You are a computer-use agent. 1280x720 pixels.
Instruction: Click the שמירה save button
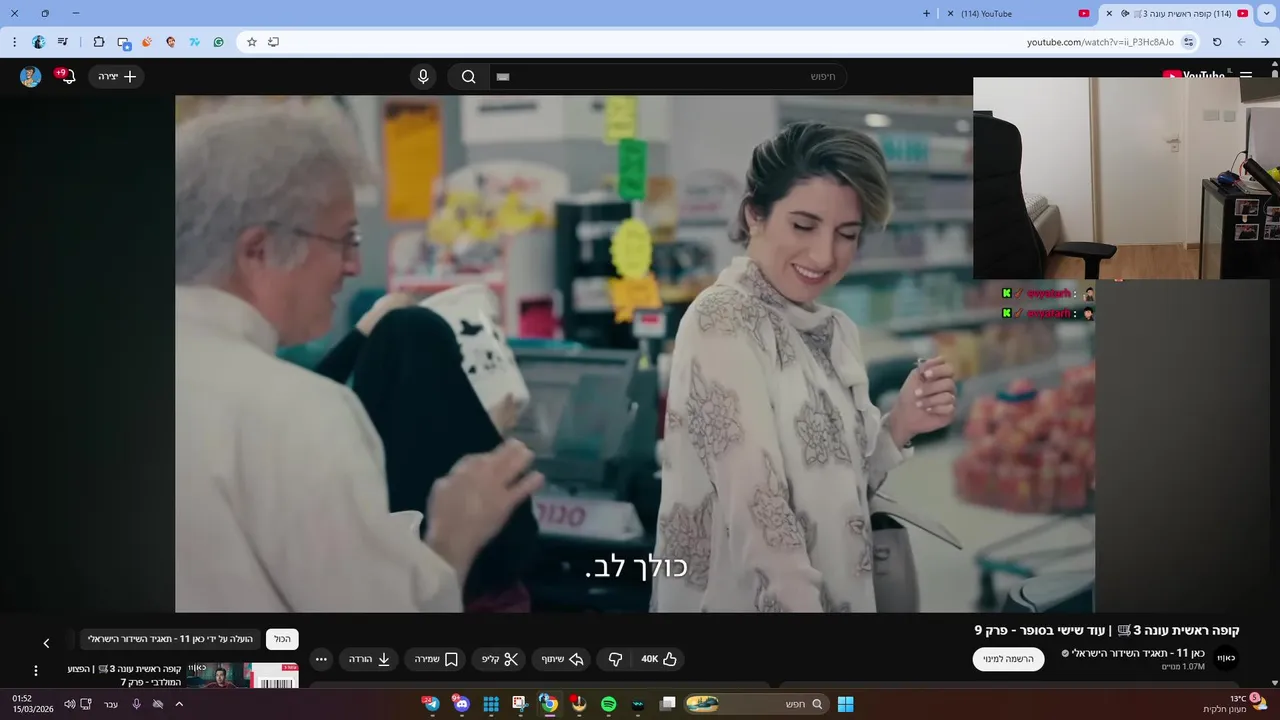coord(436,659)
